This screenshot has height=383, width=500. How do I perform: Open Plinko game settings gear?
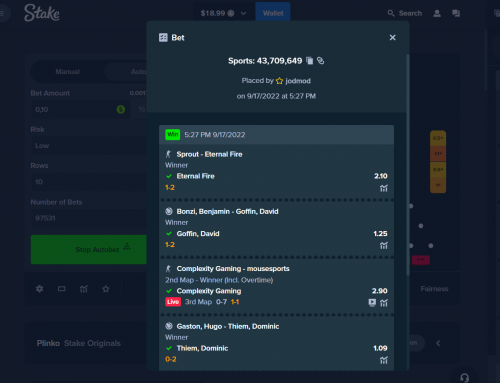[39, 289]
